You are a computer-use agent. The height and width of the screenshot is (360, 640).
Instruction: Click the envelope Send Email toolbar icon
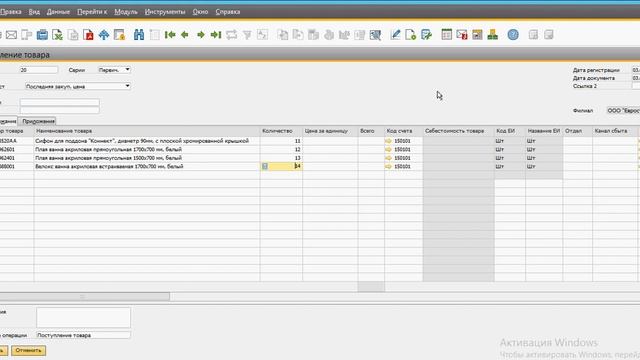tap(11, 35)
